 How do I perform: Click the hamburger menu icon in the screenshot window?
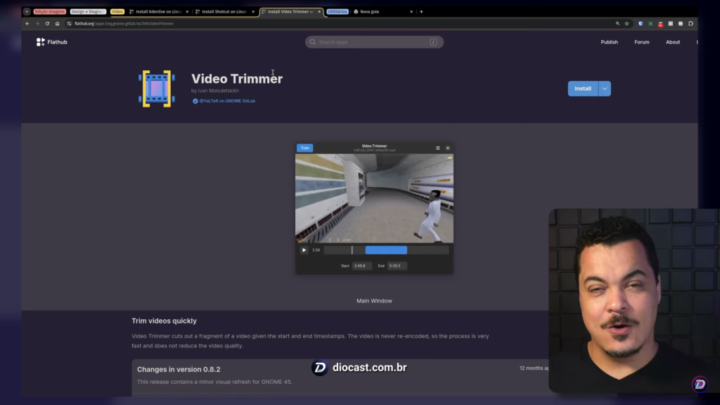pyautogui.click(x=437, y=148)
